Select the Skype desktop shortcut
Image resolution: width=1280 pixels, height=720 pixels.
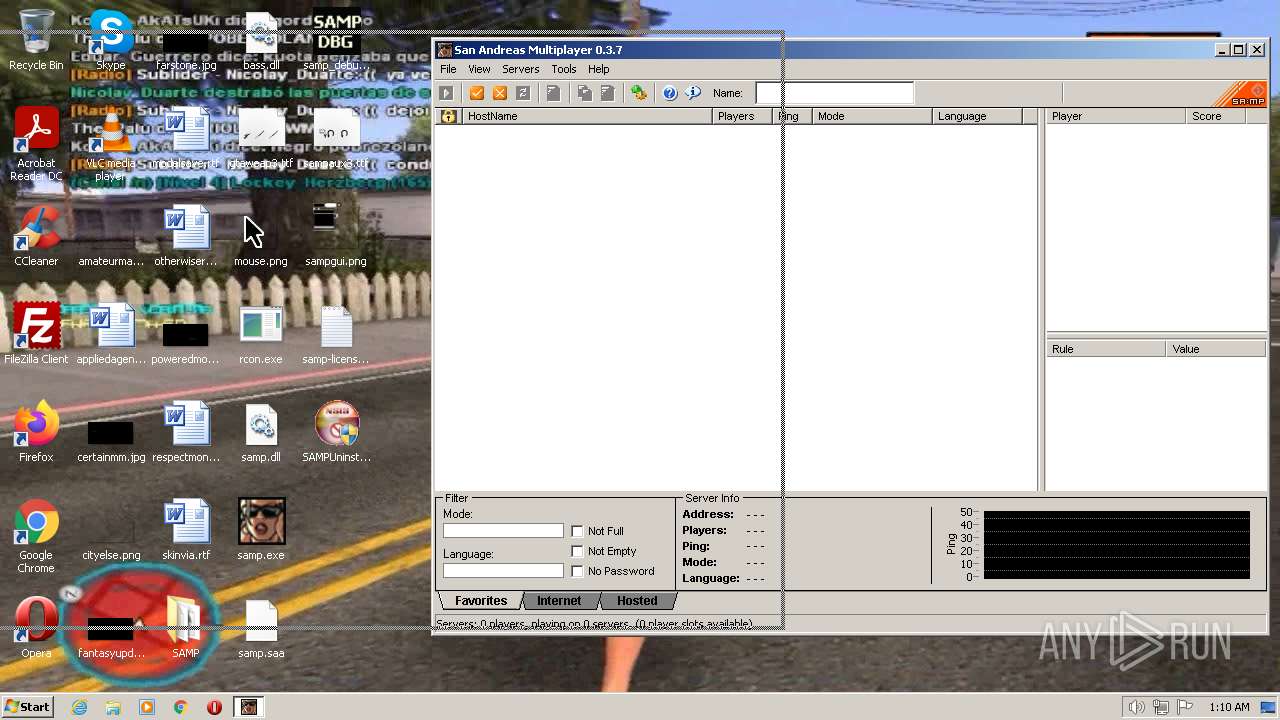[111, 41]
